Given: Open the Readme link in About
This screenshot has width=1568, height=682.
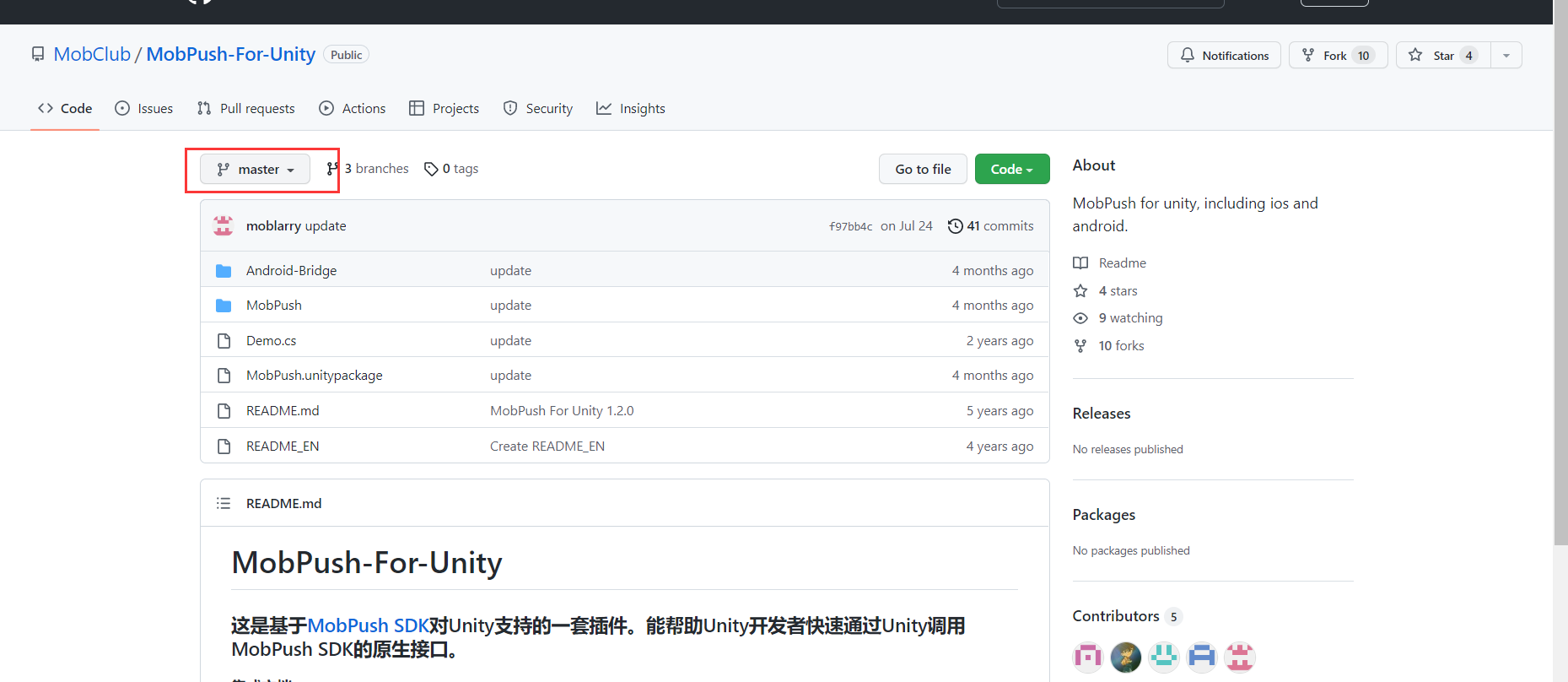Looking at the screenshot, I should 1122,263.
